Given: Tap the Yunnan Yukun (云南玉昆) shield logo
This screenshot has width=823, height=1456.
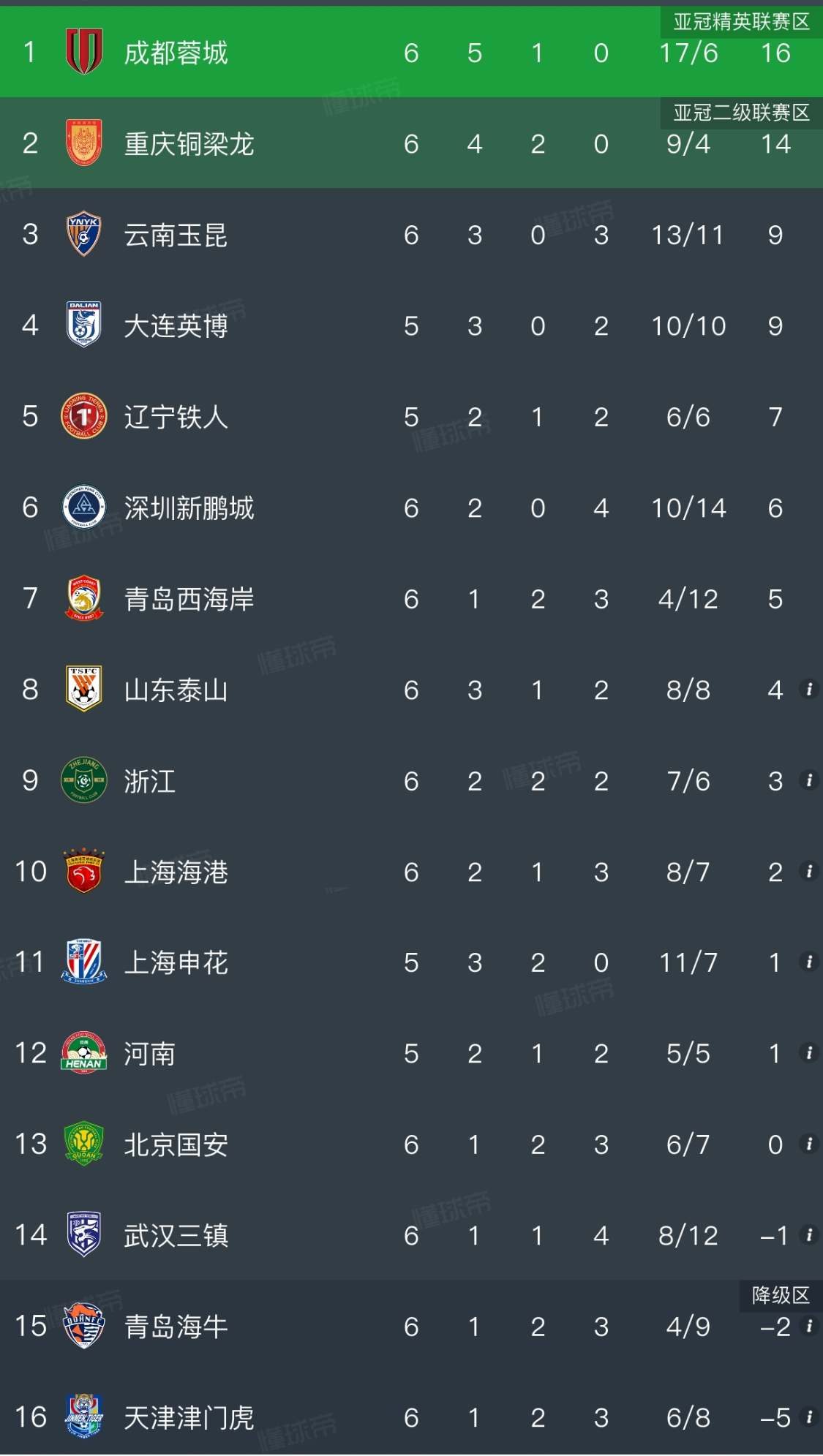Looking at the screenshot, I should pyautogui.click(x=83, y=234).
